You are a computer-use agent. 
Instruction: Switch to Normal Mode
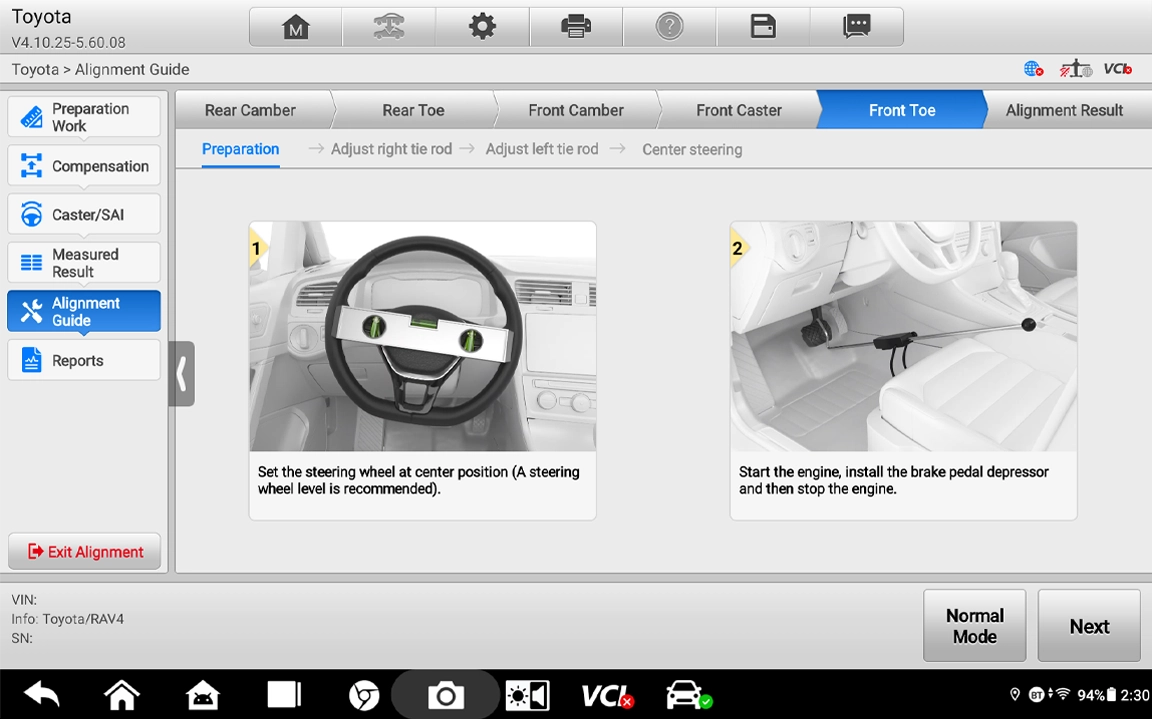pyautogui.click(x=974, y=626)
